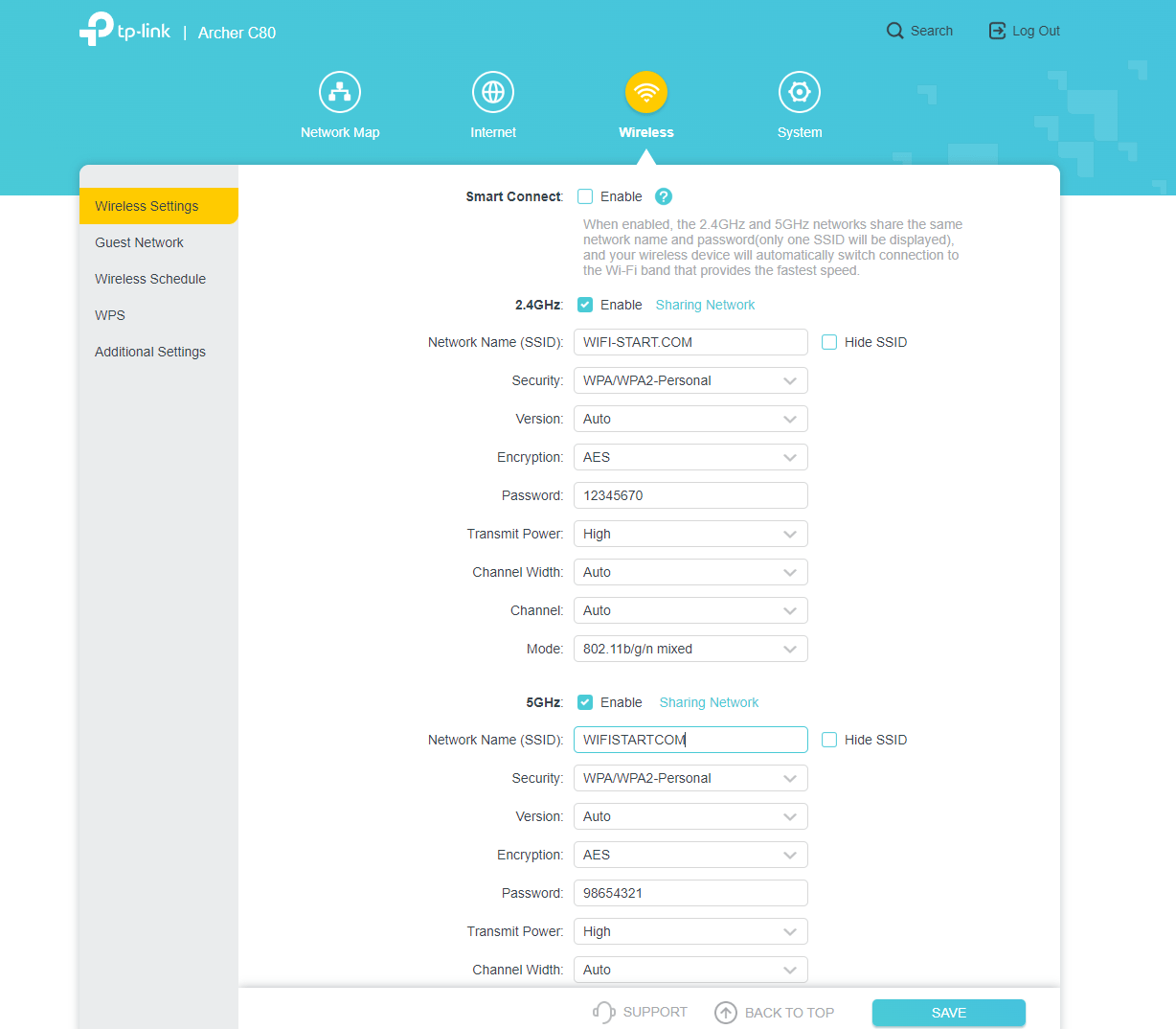Screen dimensions: 1176x1029
Task: Click the Support headset icon
Action: 603,1012
